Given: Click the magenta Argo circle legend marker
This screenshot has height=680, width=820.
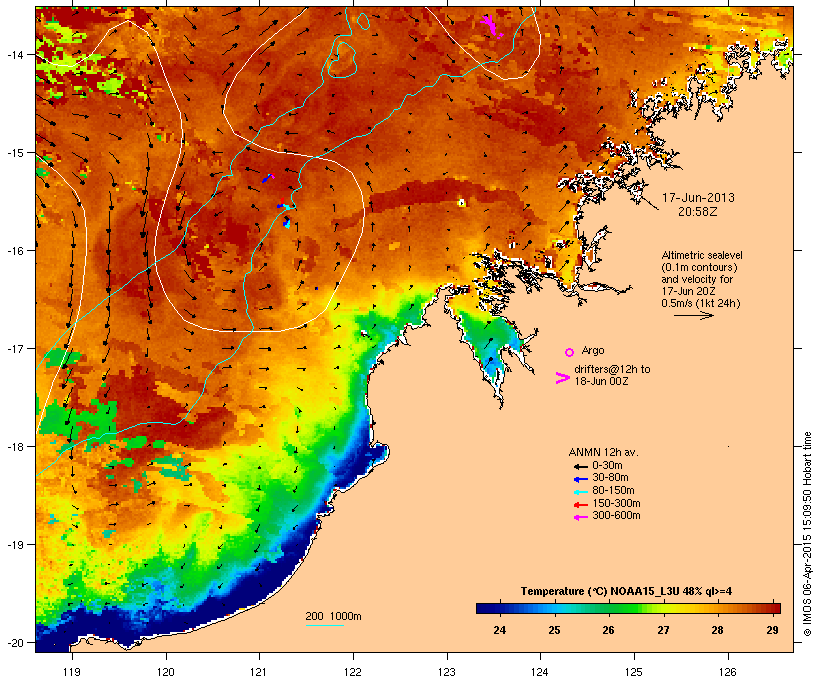Looking at the screenshot, I should [570, 352].
